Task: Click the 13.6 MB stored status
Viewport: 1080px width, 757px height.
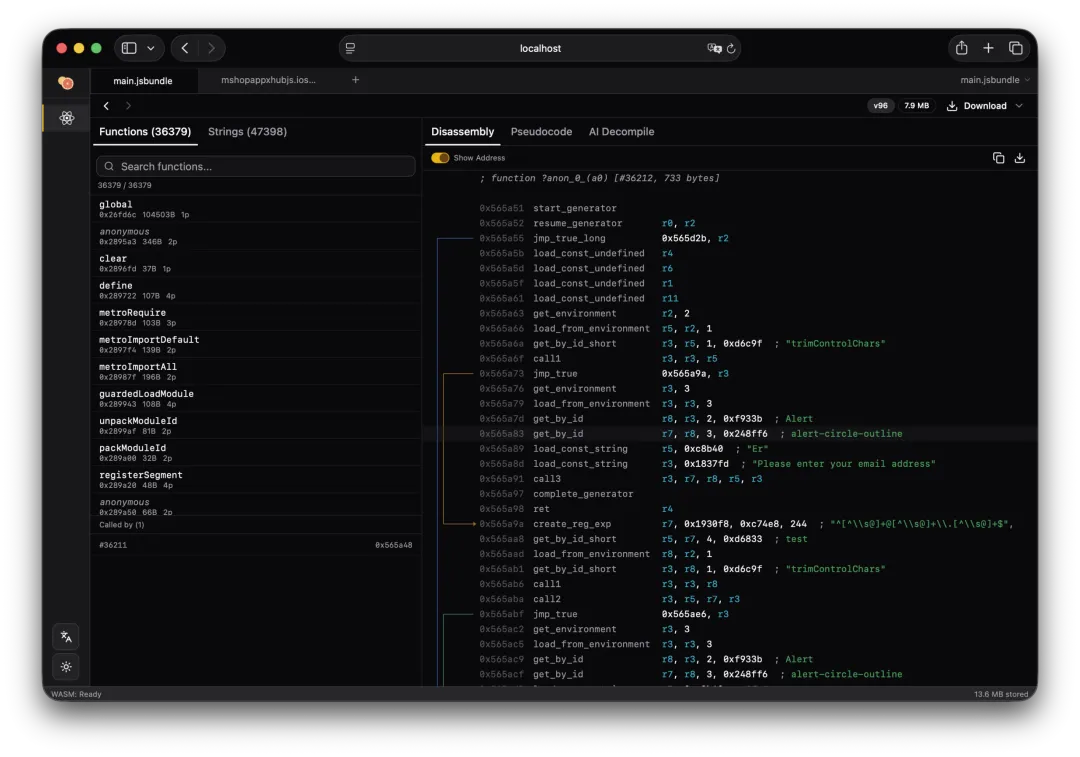Action: 1001,694
